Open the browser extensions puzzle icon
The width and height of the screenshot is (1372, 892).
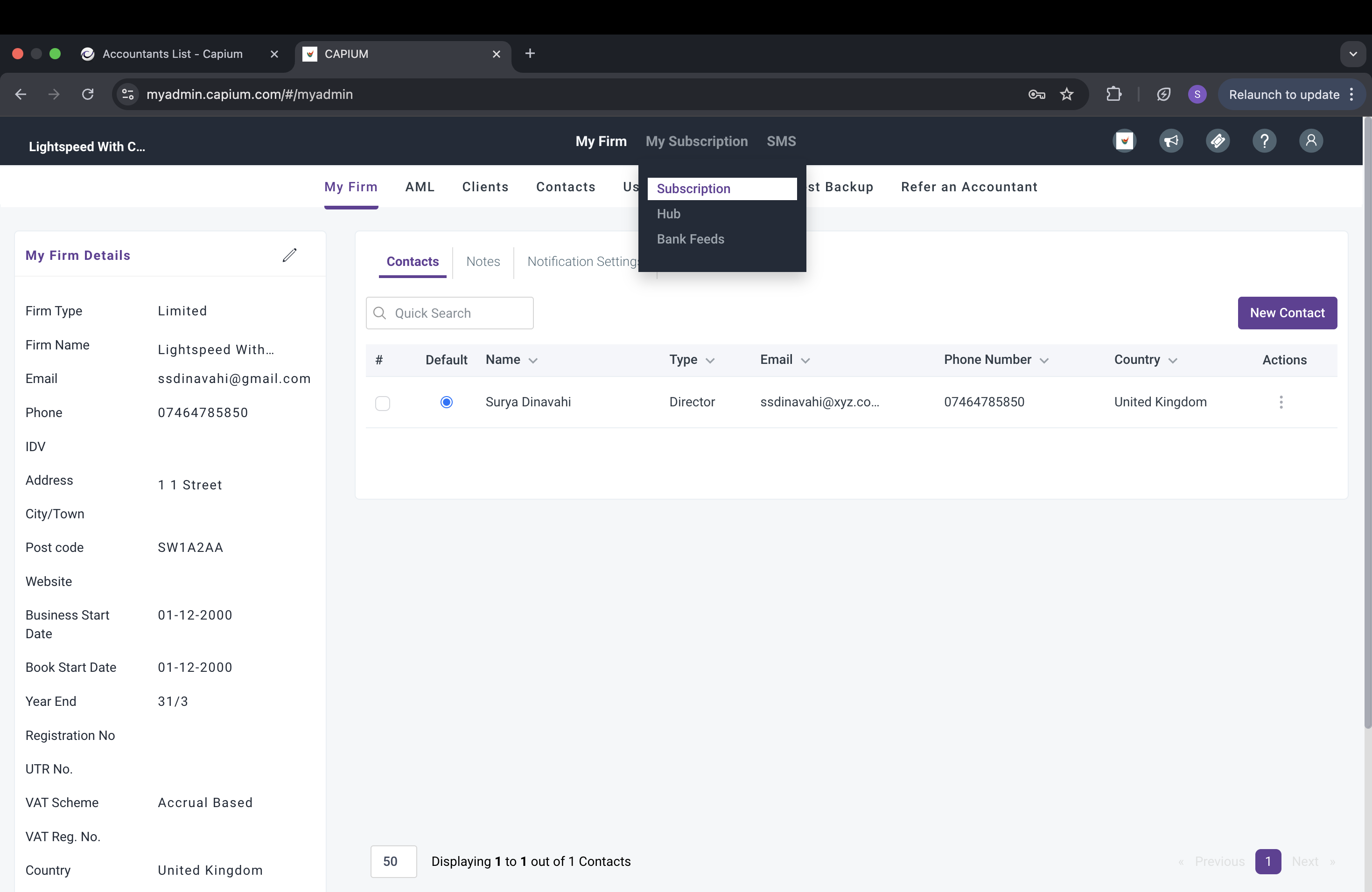[x=1114, y=95]
